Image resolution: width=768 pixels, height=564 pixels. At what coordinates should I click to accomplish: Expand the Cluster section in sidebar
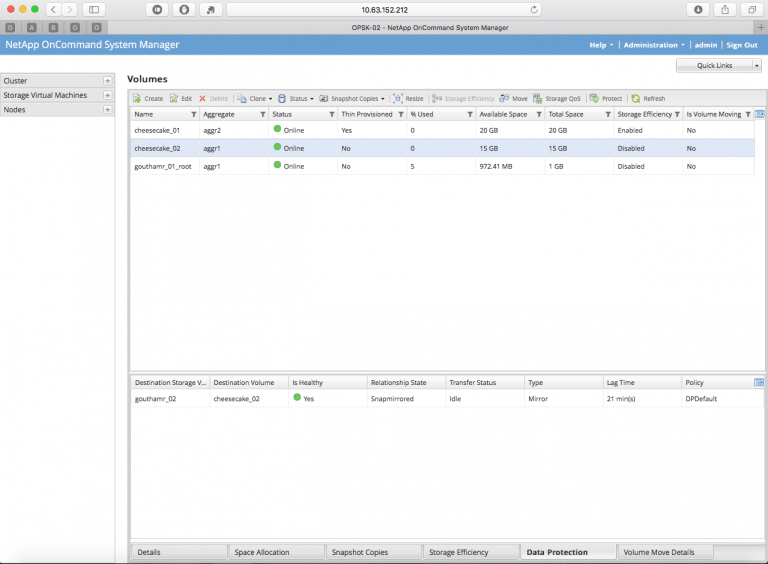(107, 80)
